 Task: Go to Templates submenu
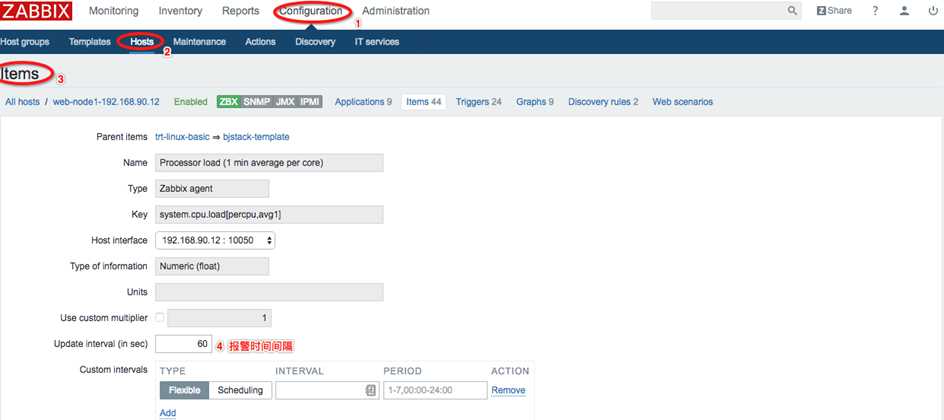90,42
